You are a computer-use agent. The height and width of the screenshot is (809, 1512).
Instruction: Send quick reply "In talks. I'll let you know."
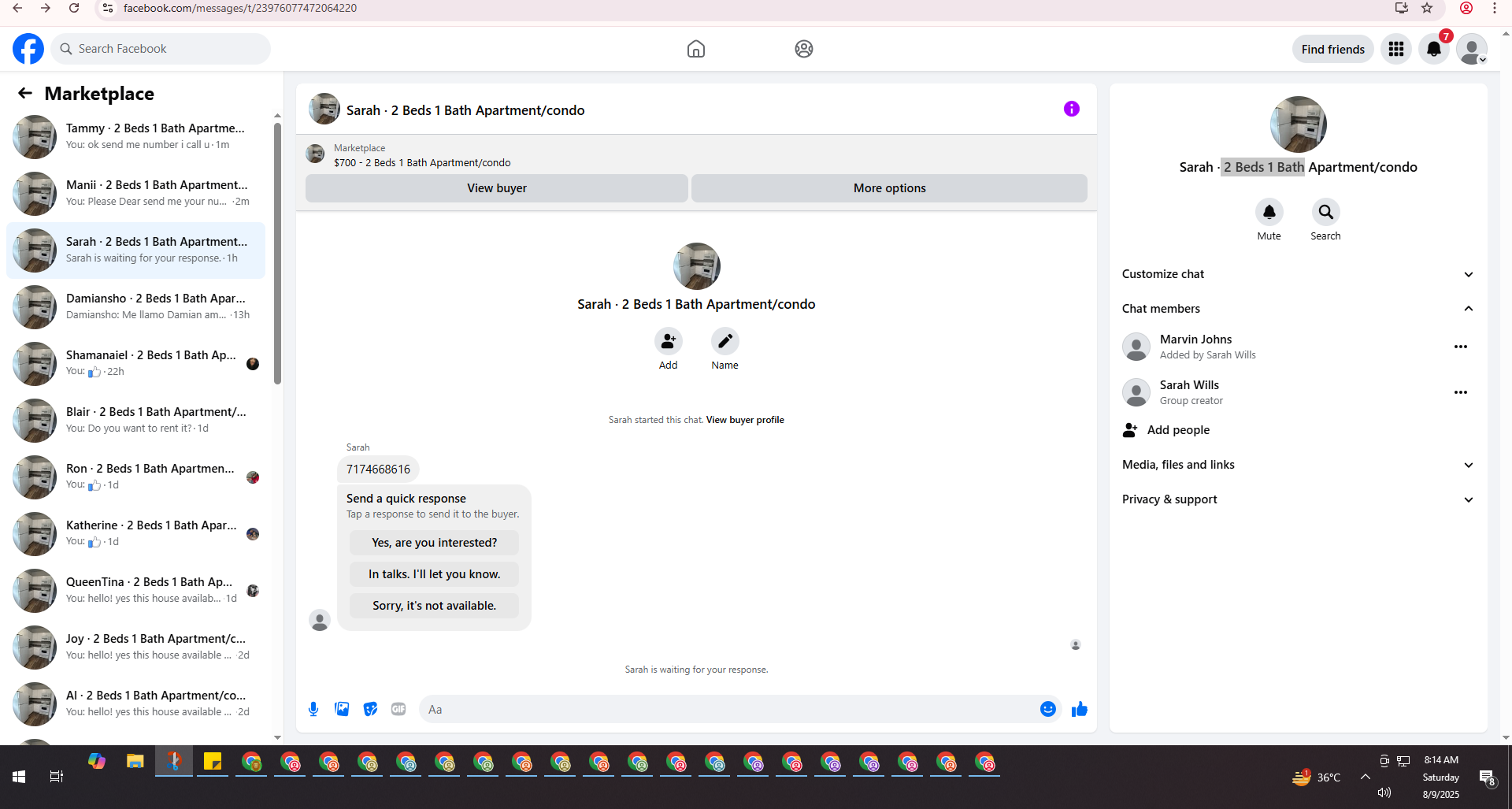click(435, 574)
